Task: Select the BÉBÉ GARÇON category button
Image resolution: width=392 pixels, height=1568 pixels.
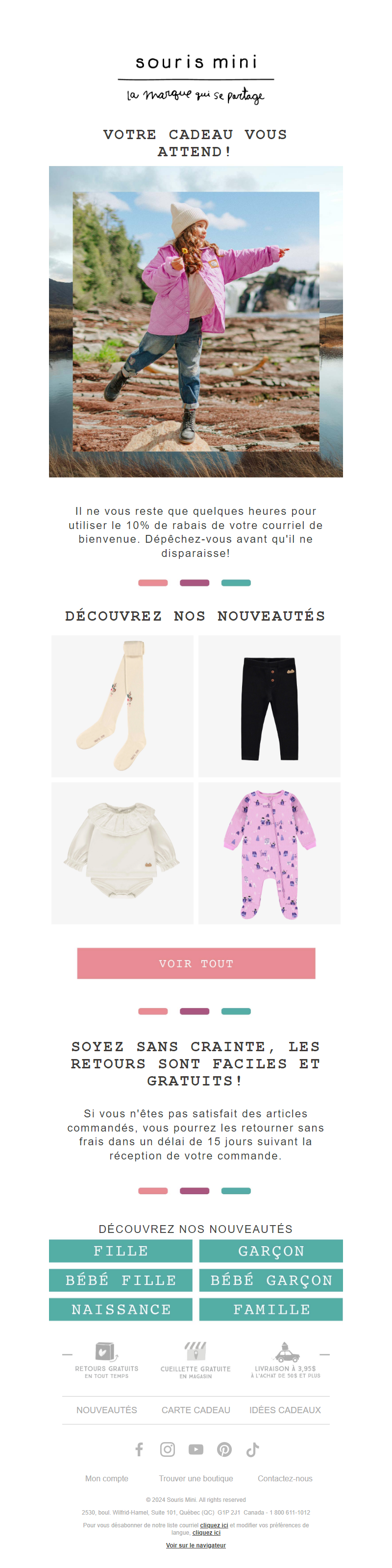Action: pyautogui.click(x=271, y=1280)
